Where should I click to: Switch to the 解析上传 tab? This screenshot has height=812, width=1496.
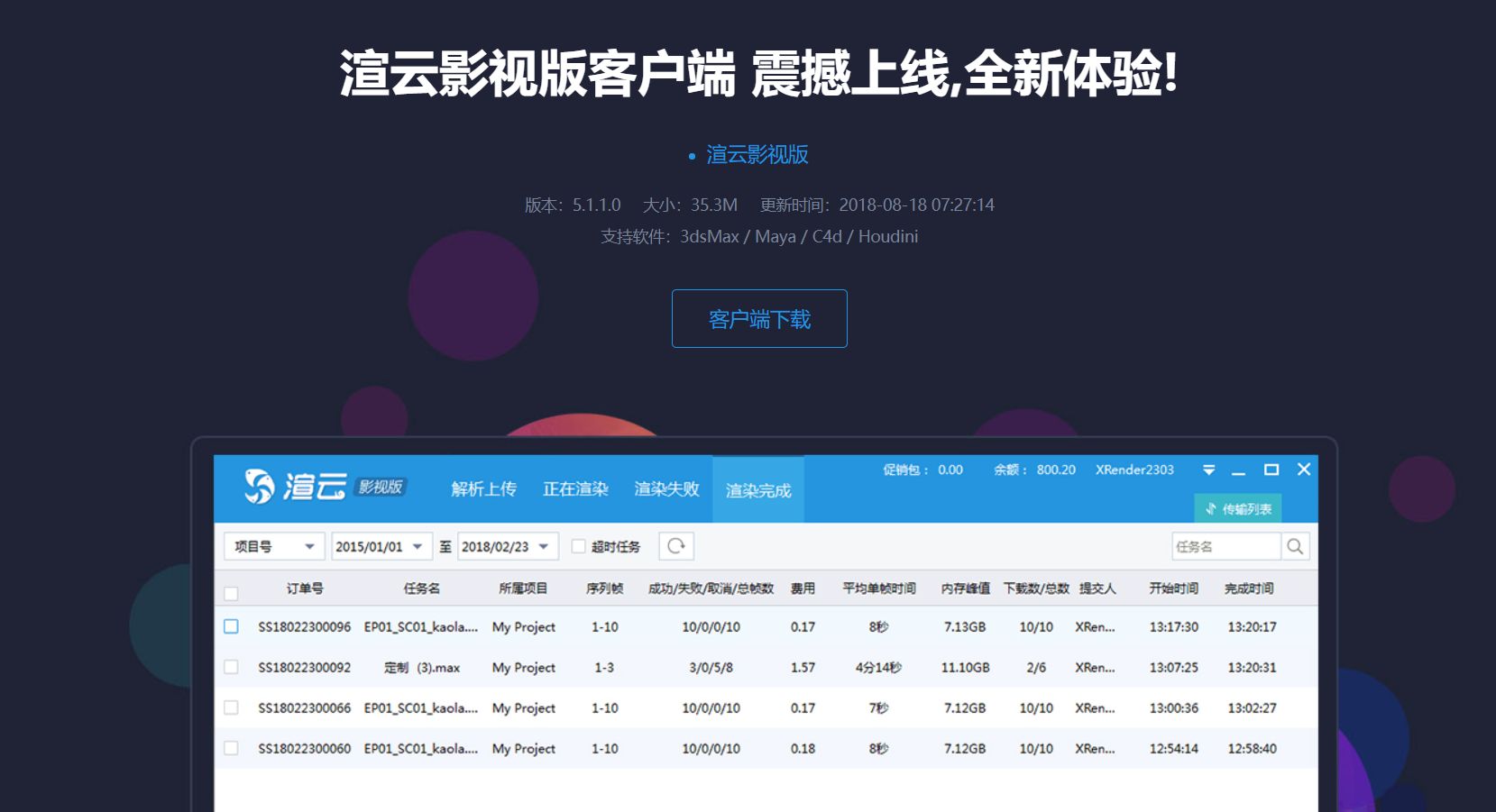[484, 488]
